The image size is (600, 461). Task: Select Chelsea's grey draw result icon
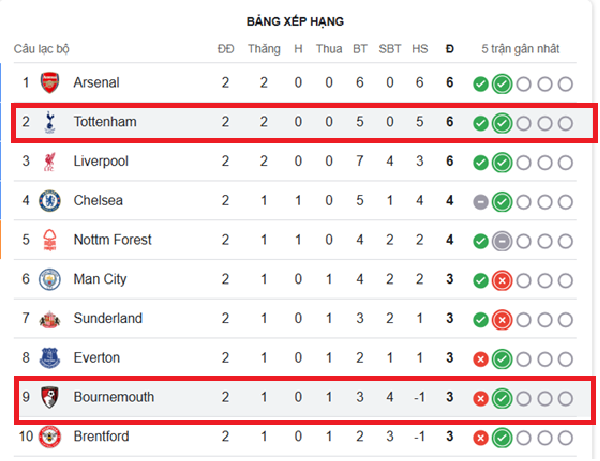(481, 202)
